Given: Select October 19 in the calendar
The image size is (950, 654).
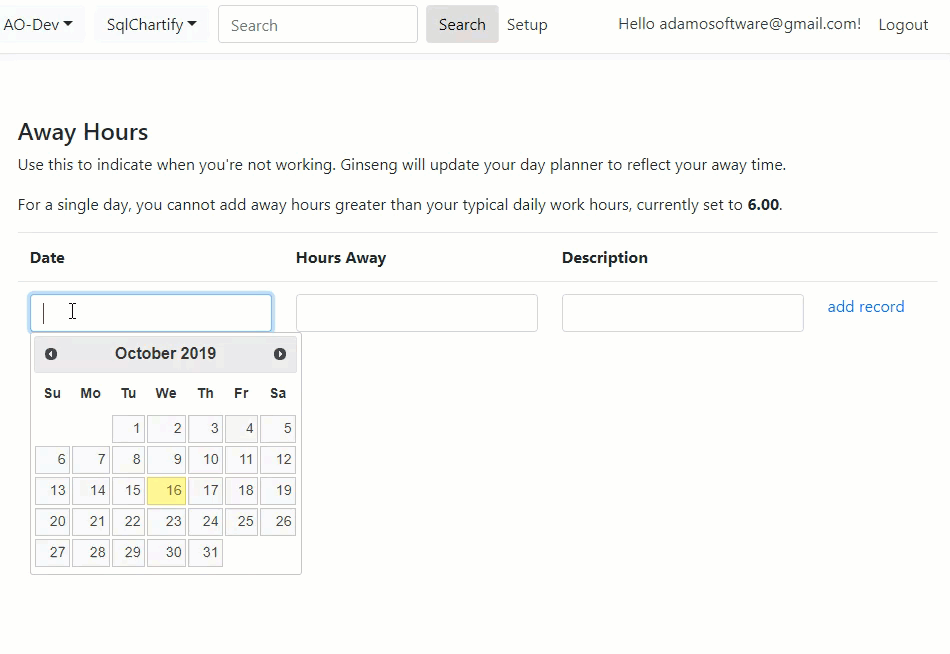Looking at the screenshot, I should coord(278,491).
